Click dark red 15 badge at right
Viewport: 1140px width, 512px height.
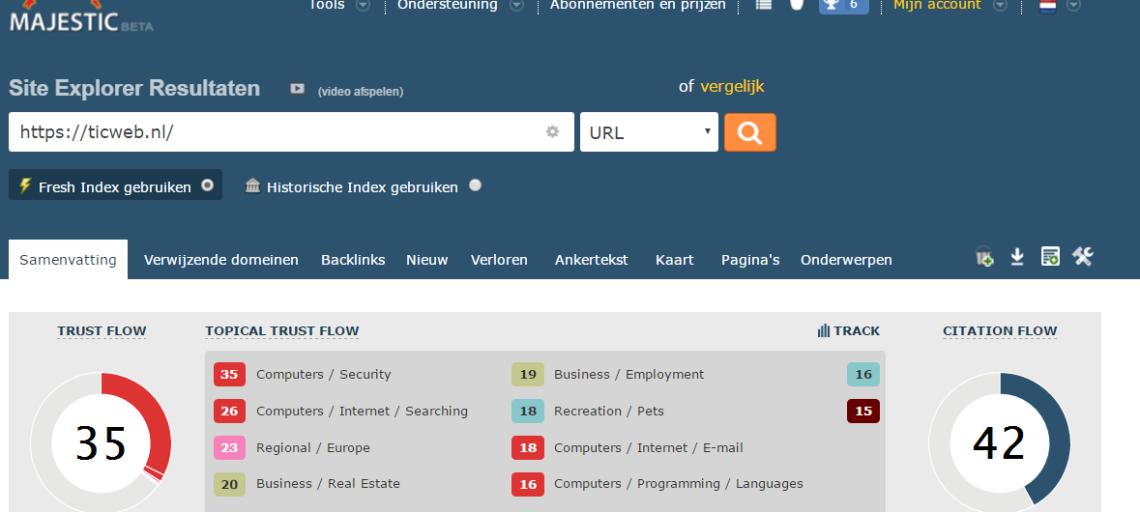click(863, 411)
